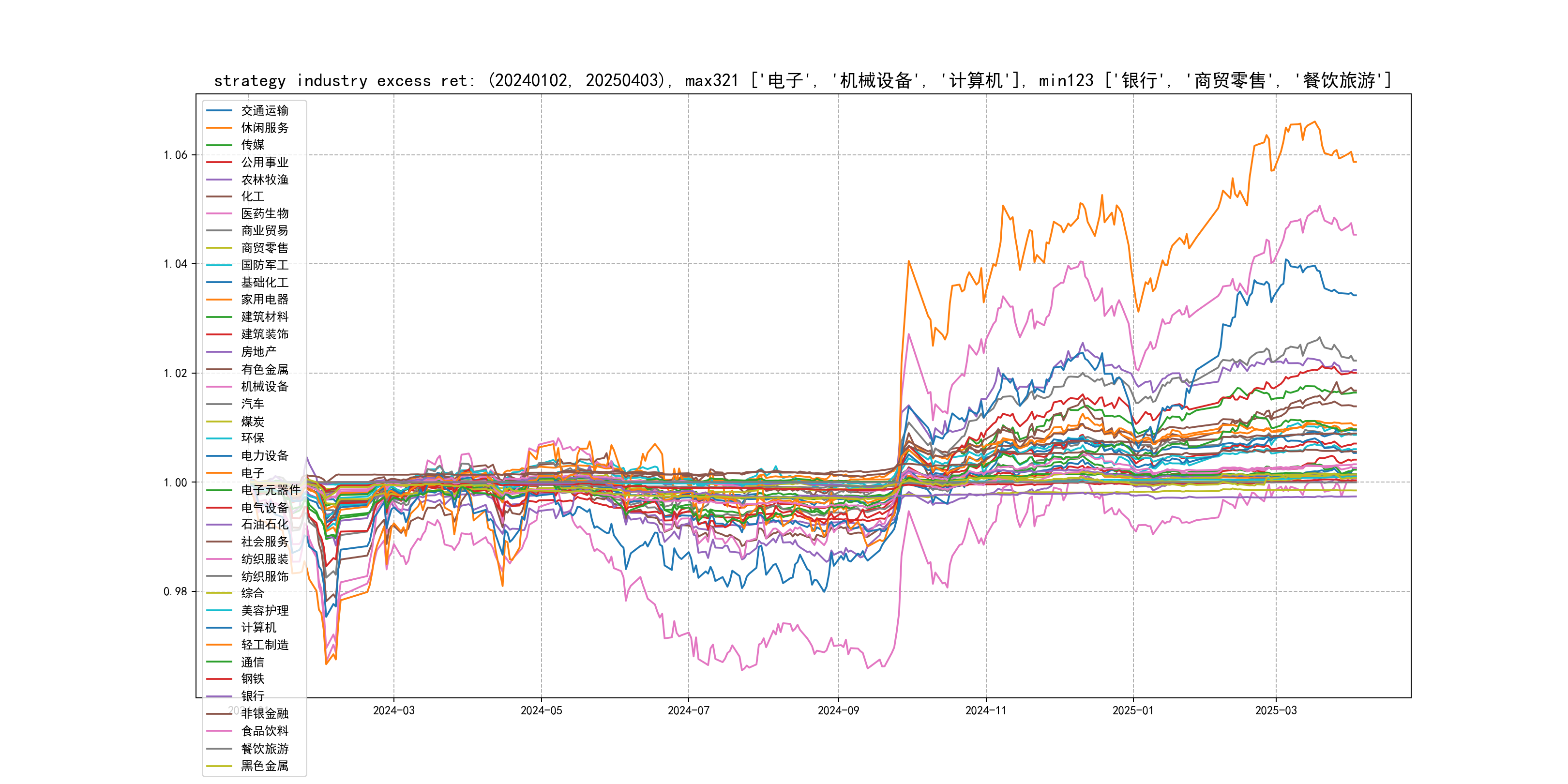Click the 机械设备 legend entry
The image size is (1568, 784).
tap(264, 387)
